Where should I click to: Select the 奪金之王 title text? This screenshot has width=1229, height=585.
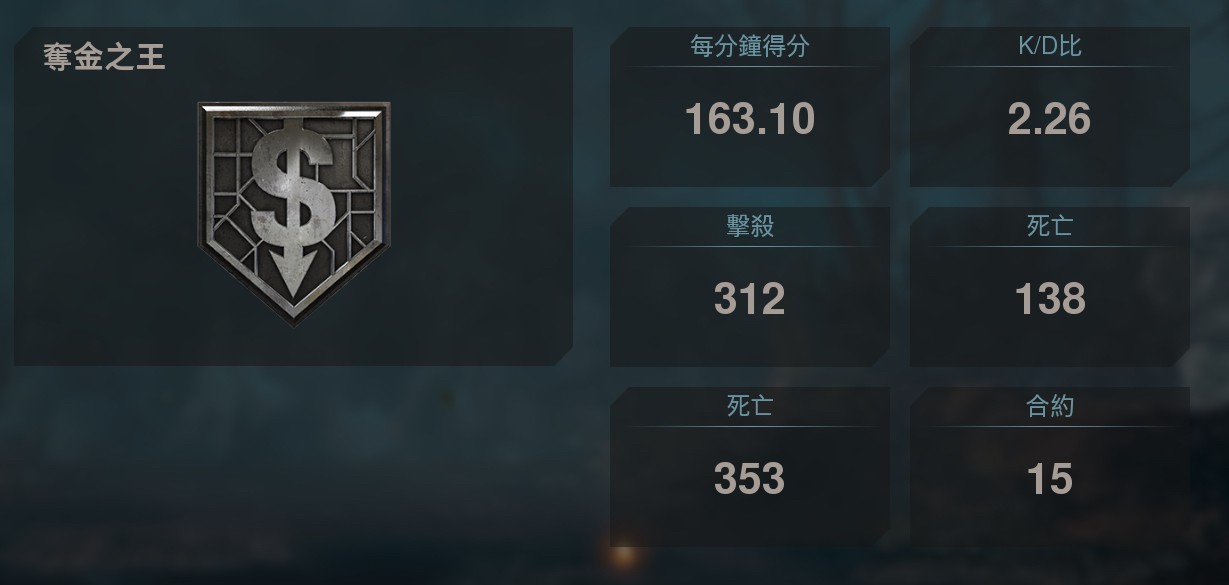pyautogui.click(x=104, y=58)
